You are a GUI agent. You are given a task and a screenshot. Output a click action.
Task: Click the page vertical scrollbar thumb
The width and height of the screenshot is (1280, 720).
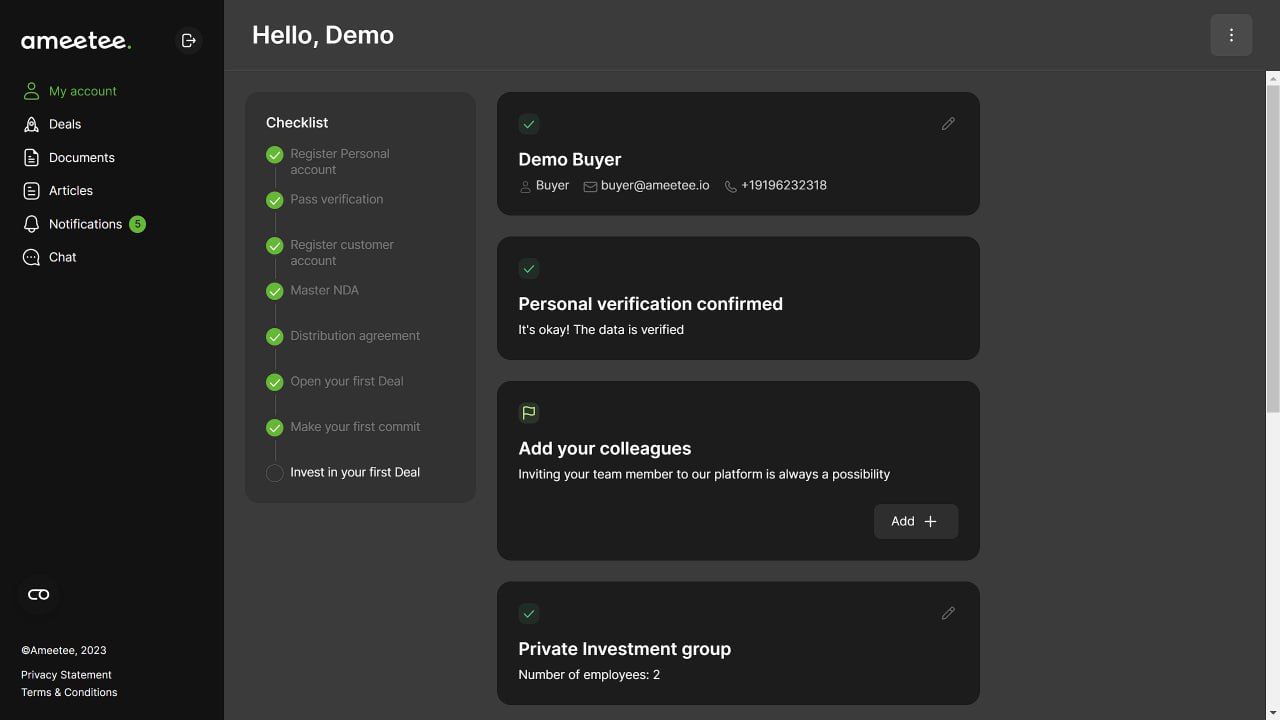click(1273, 248)
